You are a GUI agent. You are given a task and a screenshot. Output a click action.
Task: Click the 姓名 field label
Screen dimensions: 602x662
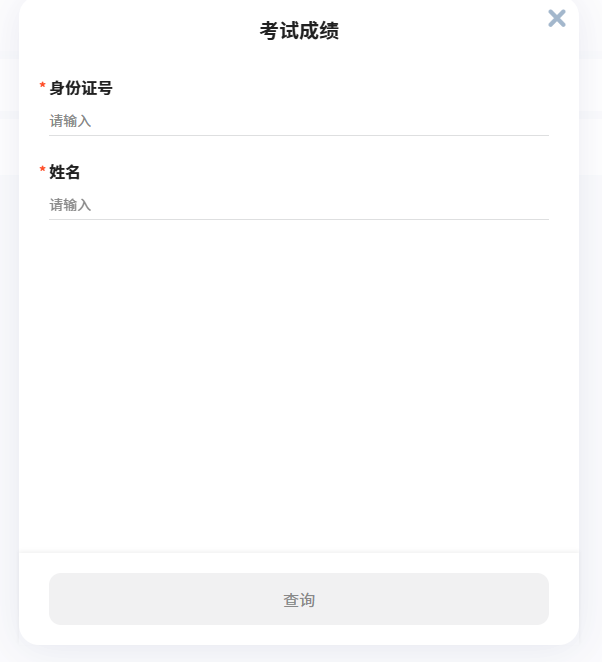[65, 172]
